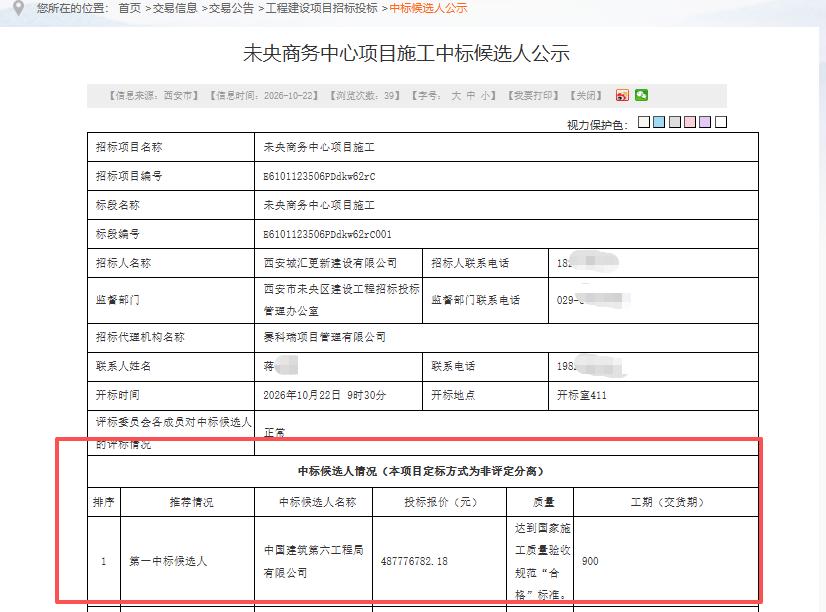Click 信息来源: 西安市 text
This screenshot has height=612, width=826.
(153, 95)
